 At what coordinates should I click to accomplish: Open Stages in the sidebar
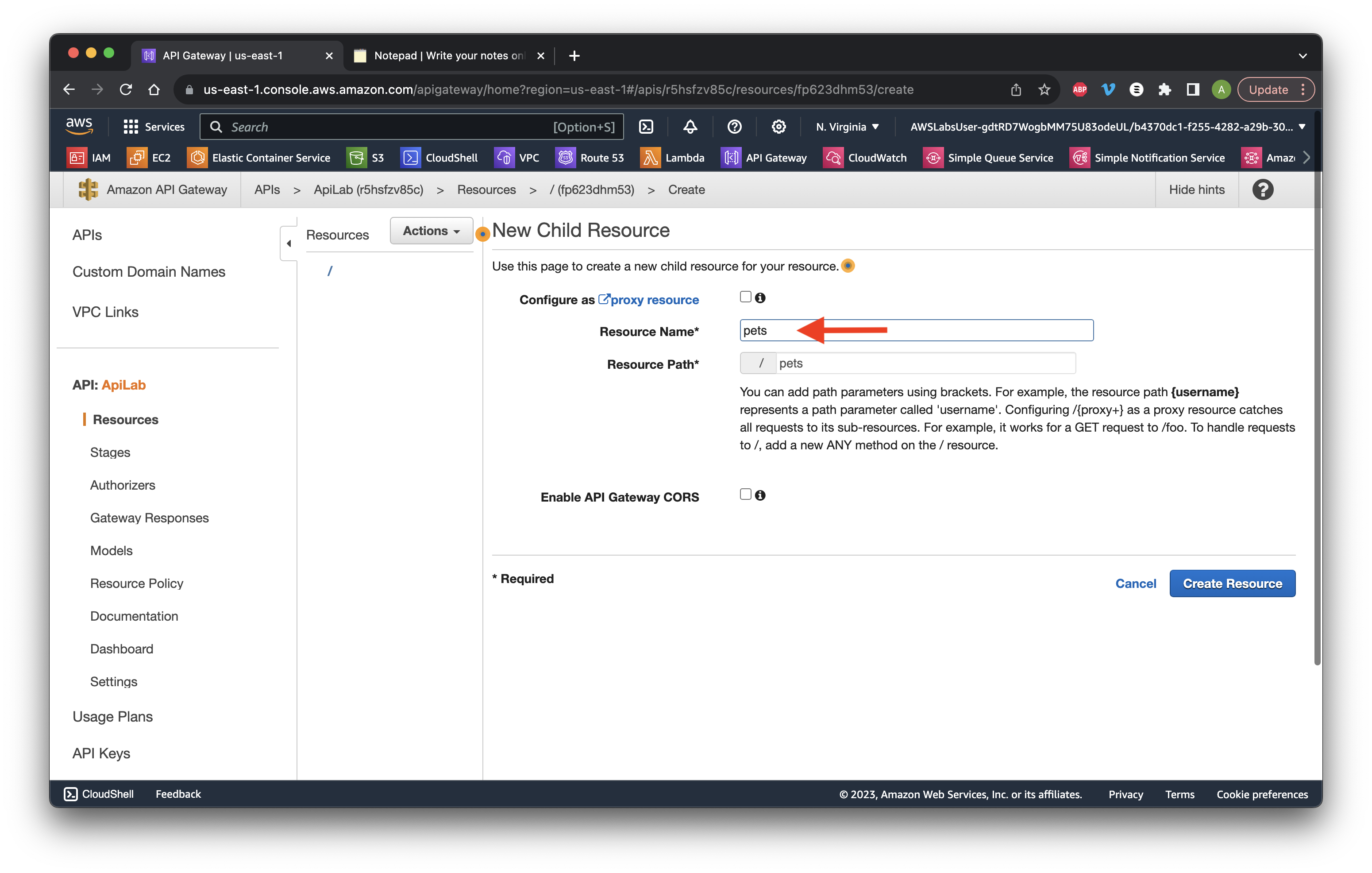click(x=110, y=452)
